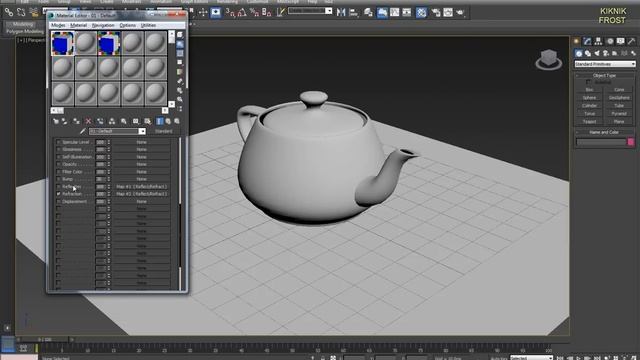Collapse the Name and Color rollout
The height and width of the screenshot is (360, 640).
point(604,132)
